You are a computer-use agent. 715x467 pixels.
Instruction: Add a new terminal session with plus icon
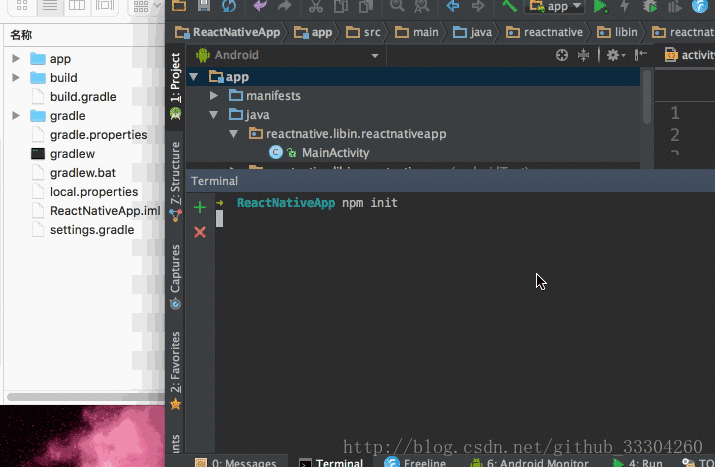pyautogui.click(x=200, y=207)
